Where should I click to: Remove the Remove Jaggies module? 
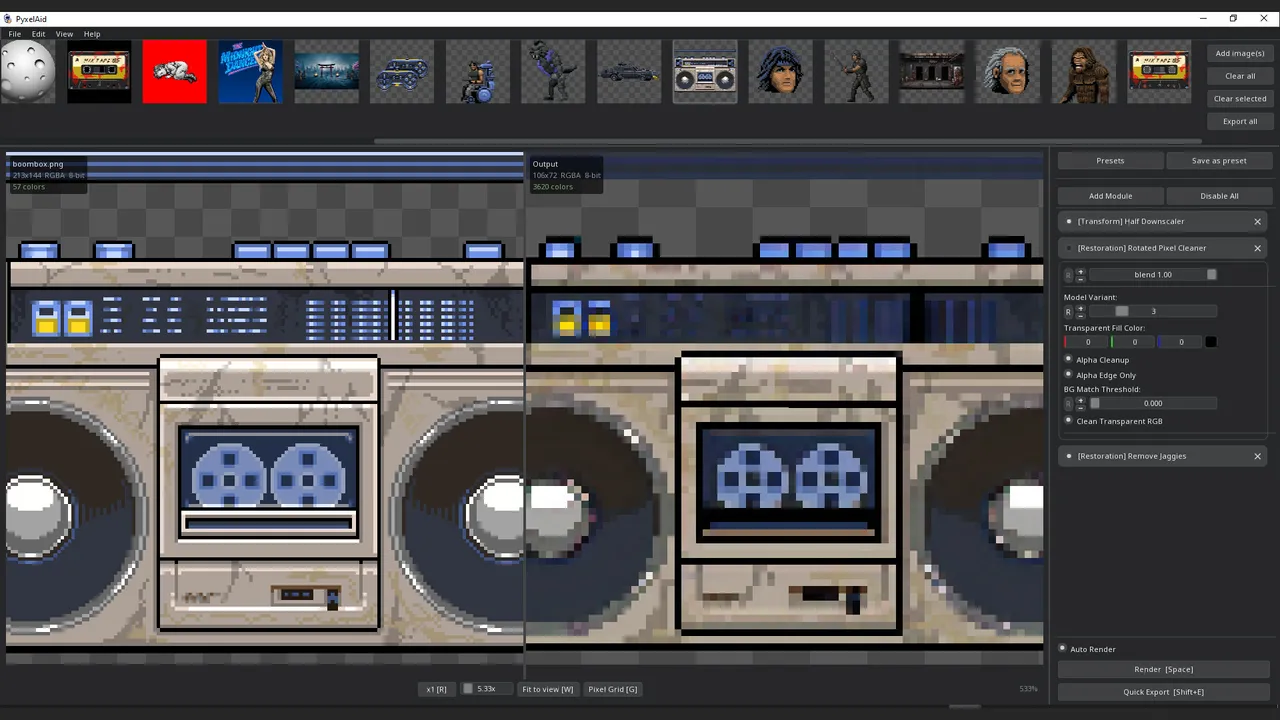coord(1258,456)
